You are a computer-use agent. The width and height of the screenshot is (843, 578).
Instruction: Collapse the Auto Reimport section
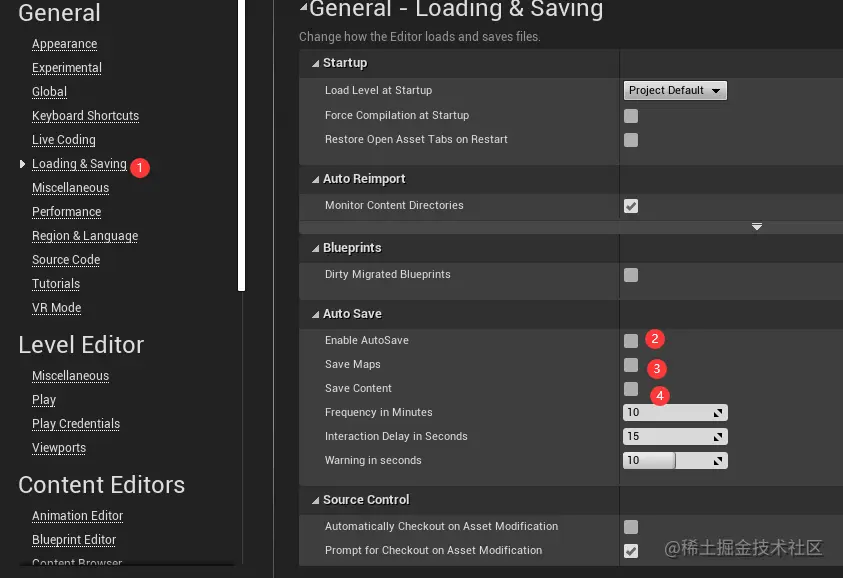point(316,180)
